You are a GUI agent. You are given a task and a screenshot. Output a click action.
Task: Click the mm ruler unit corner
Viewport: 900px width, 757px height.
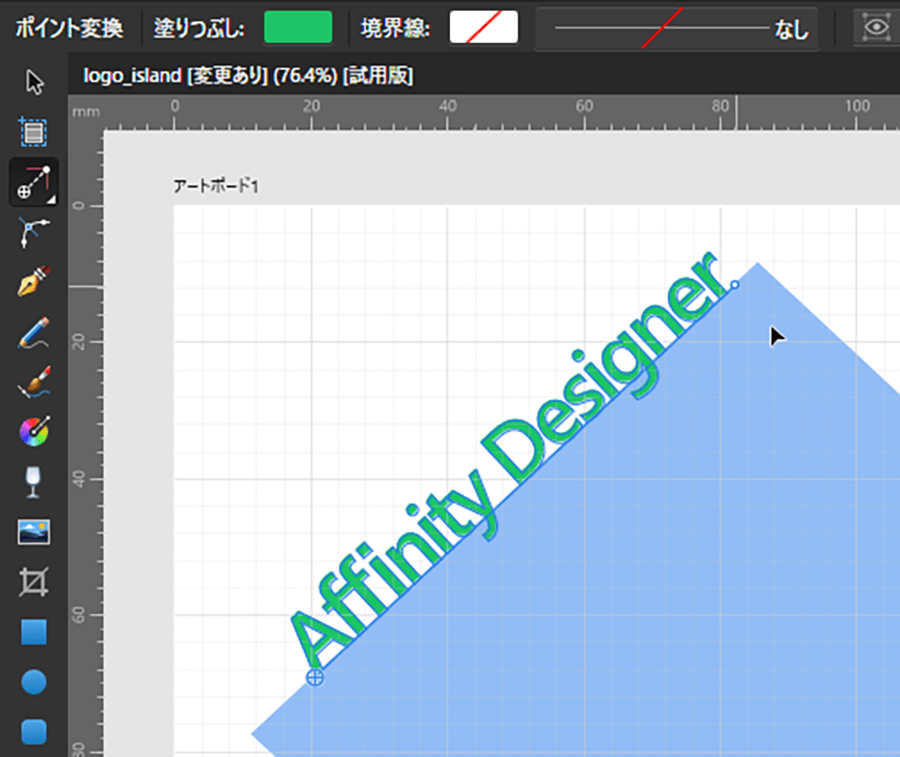(86, 112)
